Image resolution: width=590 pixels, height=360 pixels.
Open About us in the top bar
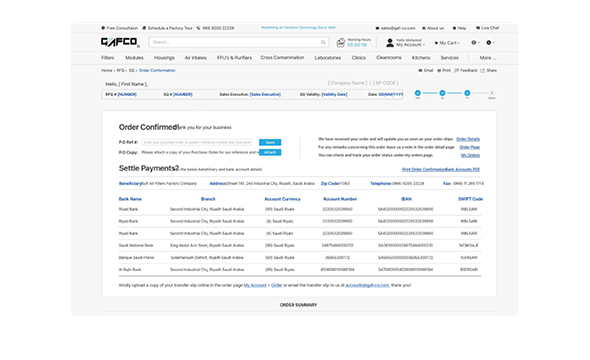click(x=433, y=28)
